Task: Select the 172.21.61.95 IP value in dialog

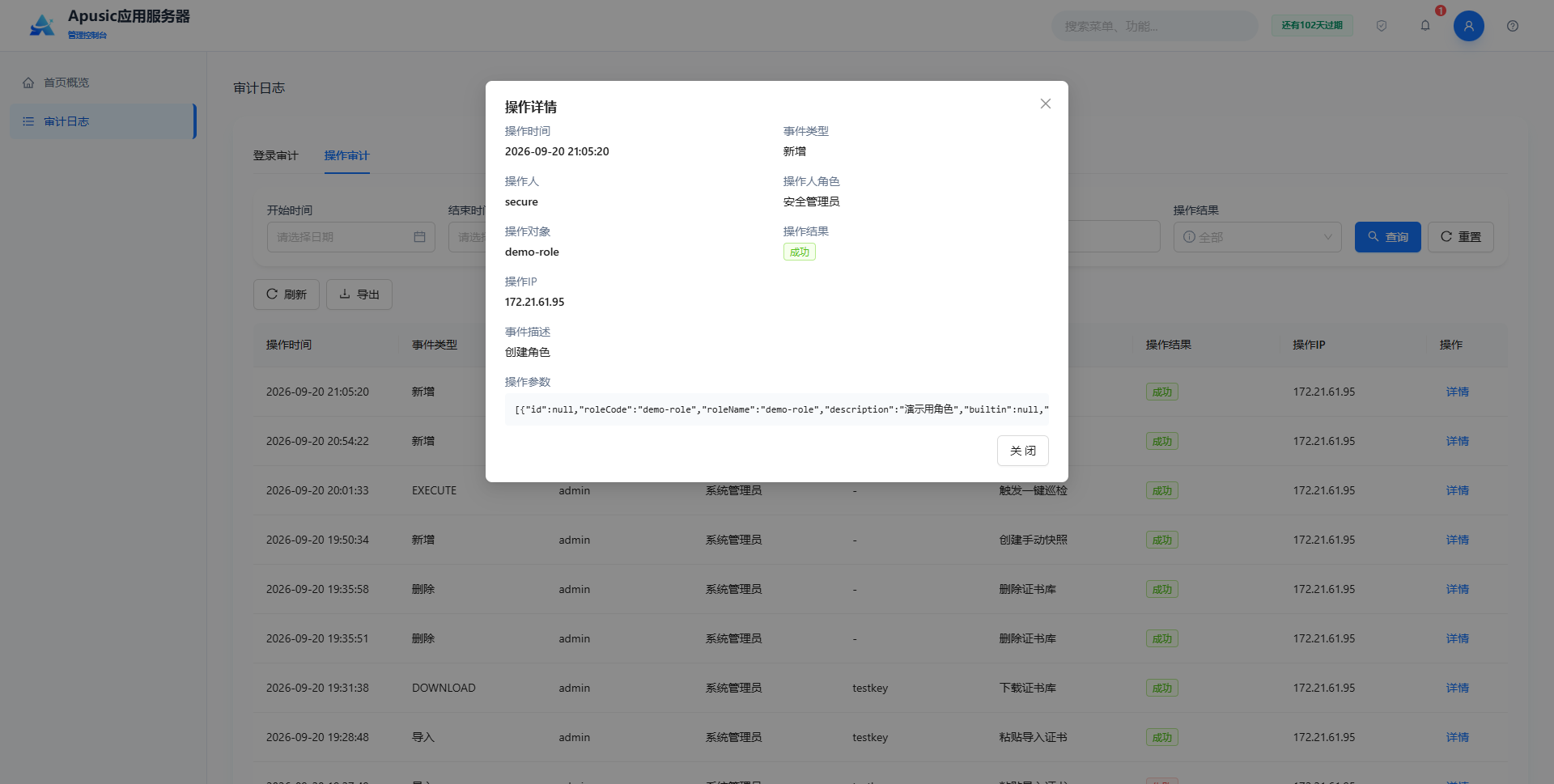Action: [535, 302]
